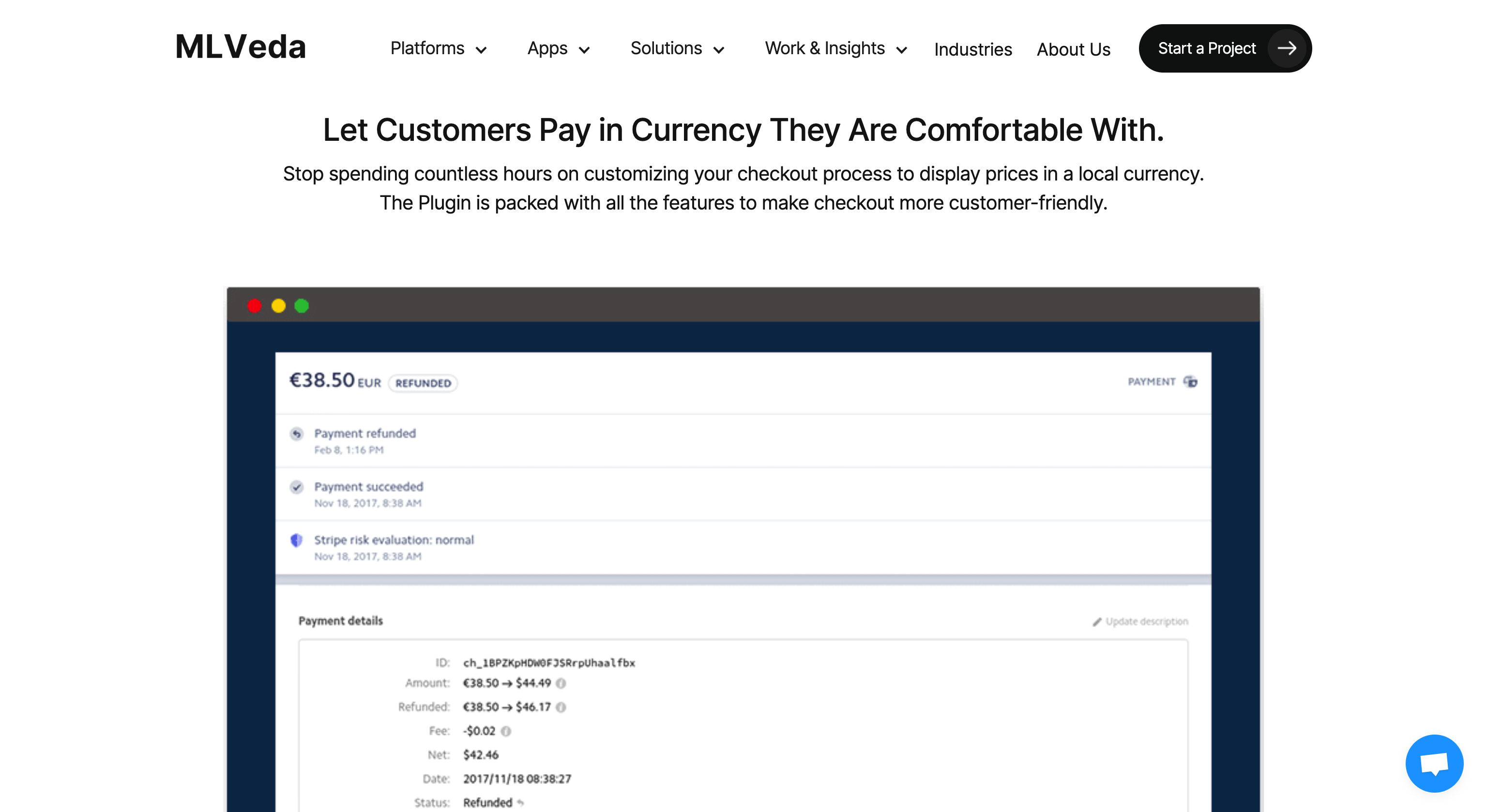Open the About Us page

click(x=1073, y=50)
